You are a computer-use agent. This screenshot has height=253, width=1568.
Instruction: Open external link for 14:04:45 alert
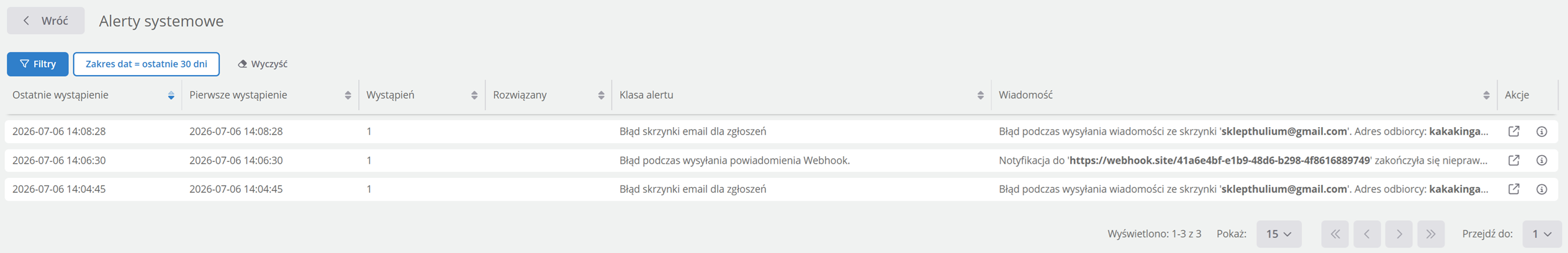1514,189
